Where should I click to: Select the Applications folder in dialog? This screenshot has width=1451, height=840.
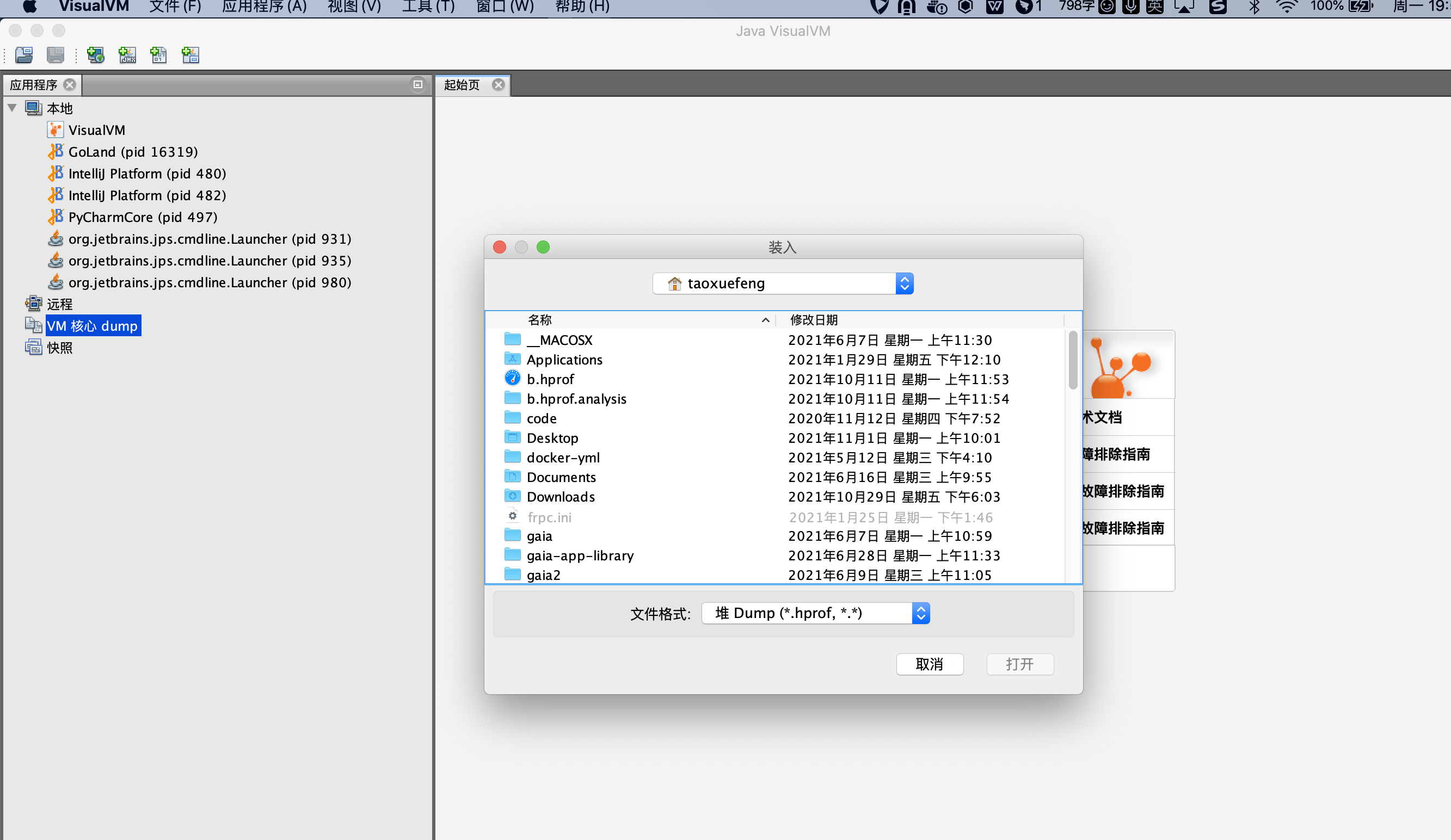pyautogui.click(x=775, y=360)
